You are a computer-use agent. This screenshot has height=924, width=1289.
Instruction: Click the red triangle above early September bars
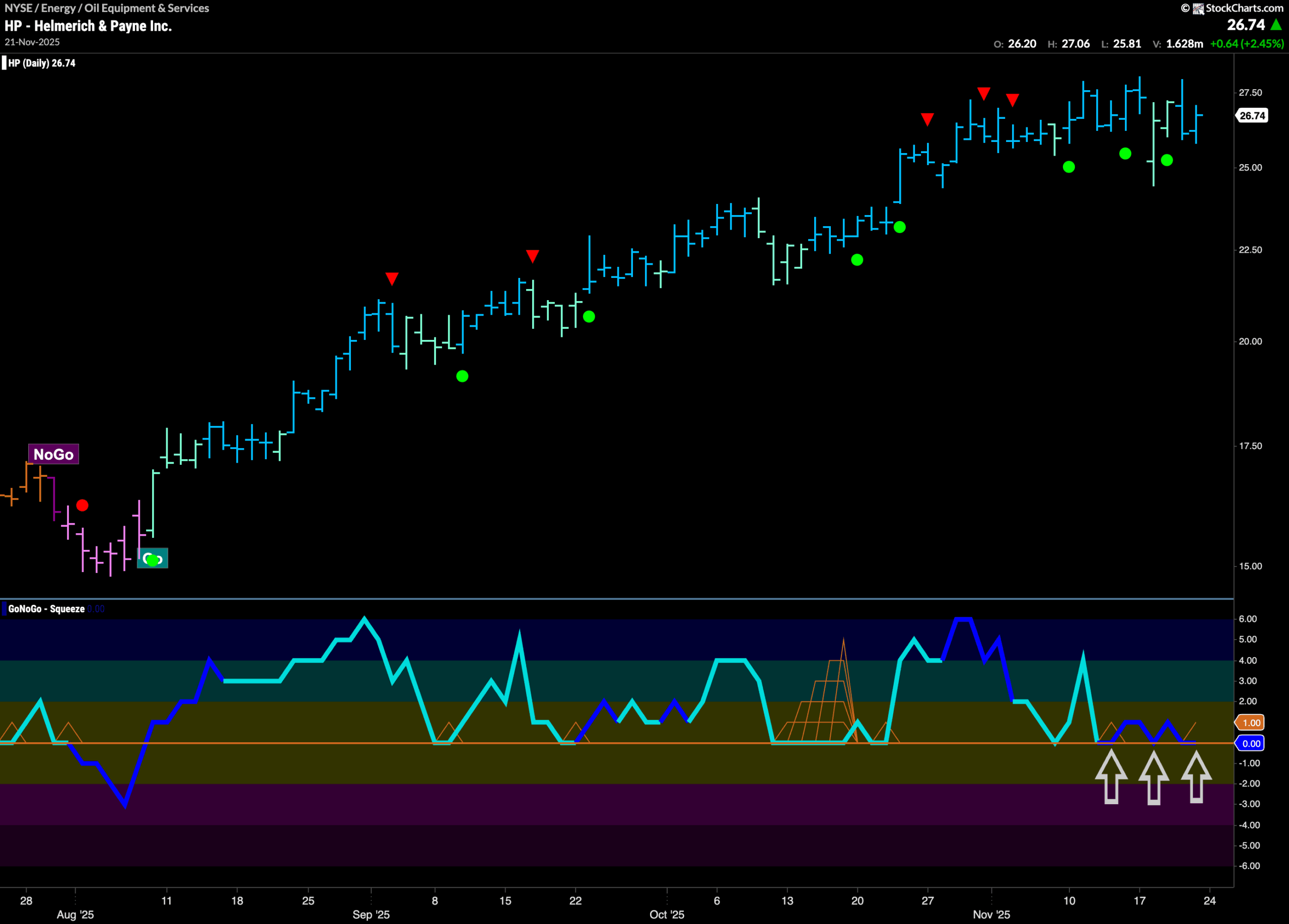click(x=392, y=278)
